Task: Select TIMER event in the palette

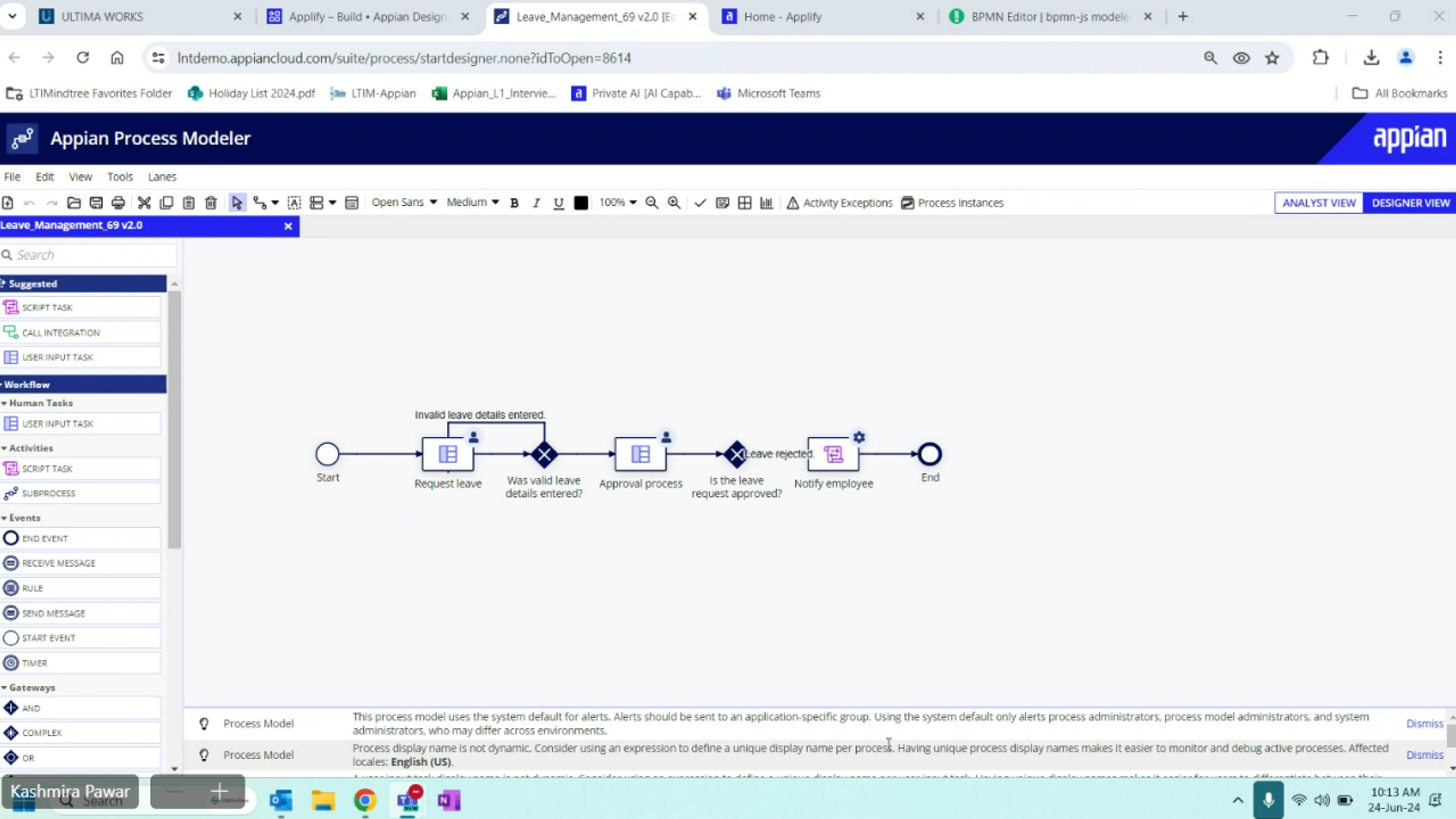Action: point(80,663)
